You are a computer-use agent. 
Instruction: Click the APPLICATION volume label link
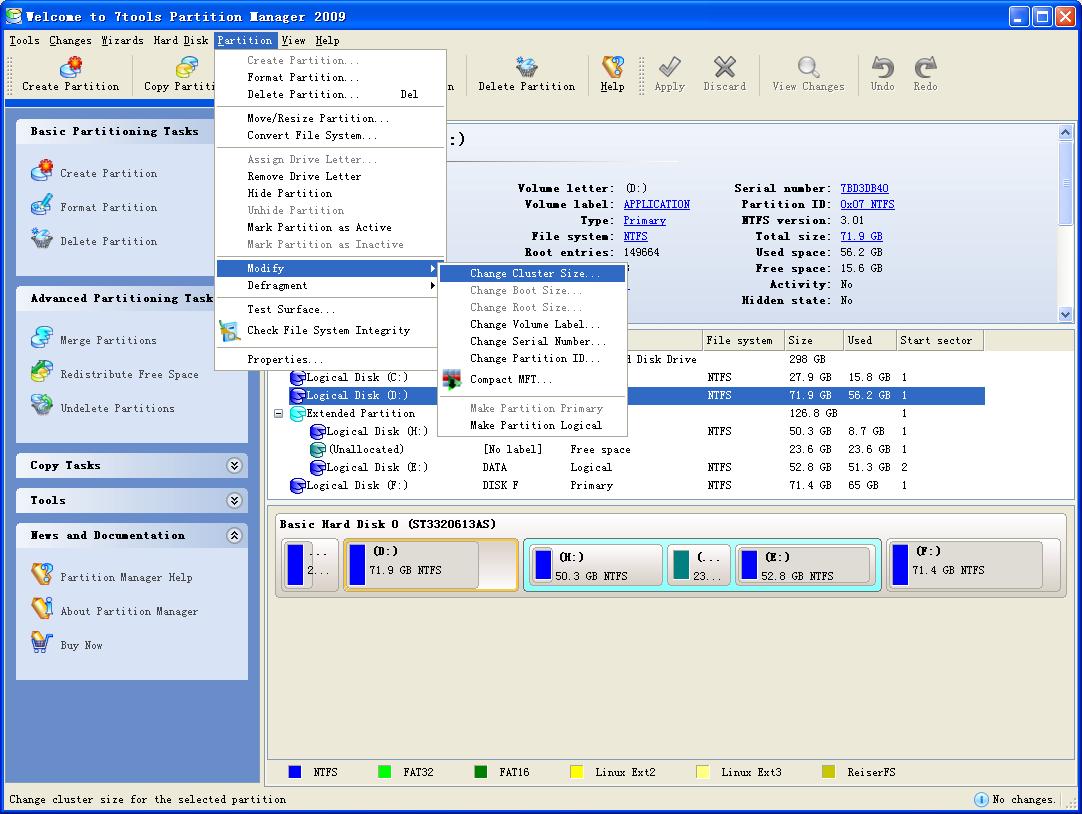(656, 204)
